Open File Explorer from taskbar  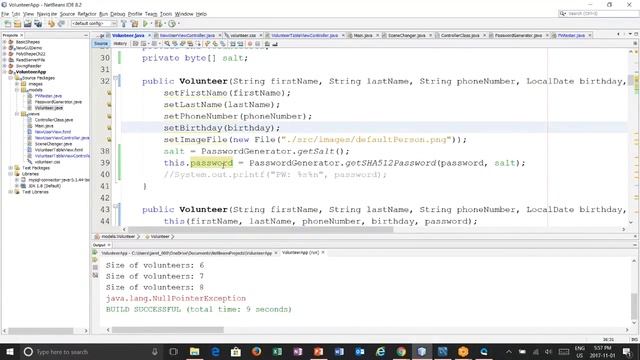[x=195, y=351]
